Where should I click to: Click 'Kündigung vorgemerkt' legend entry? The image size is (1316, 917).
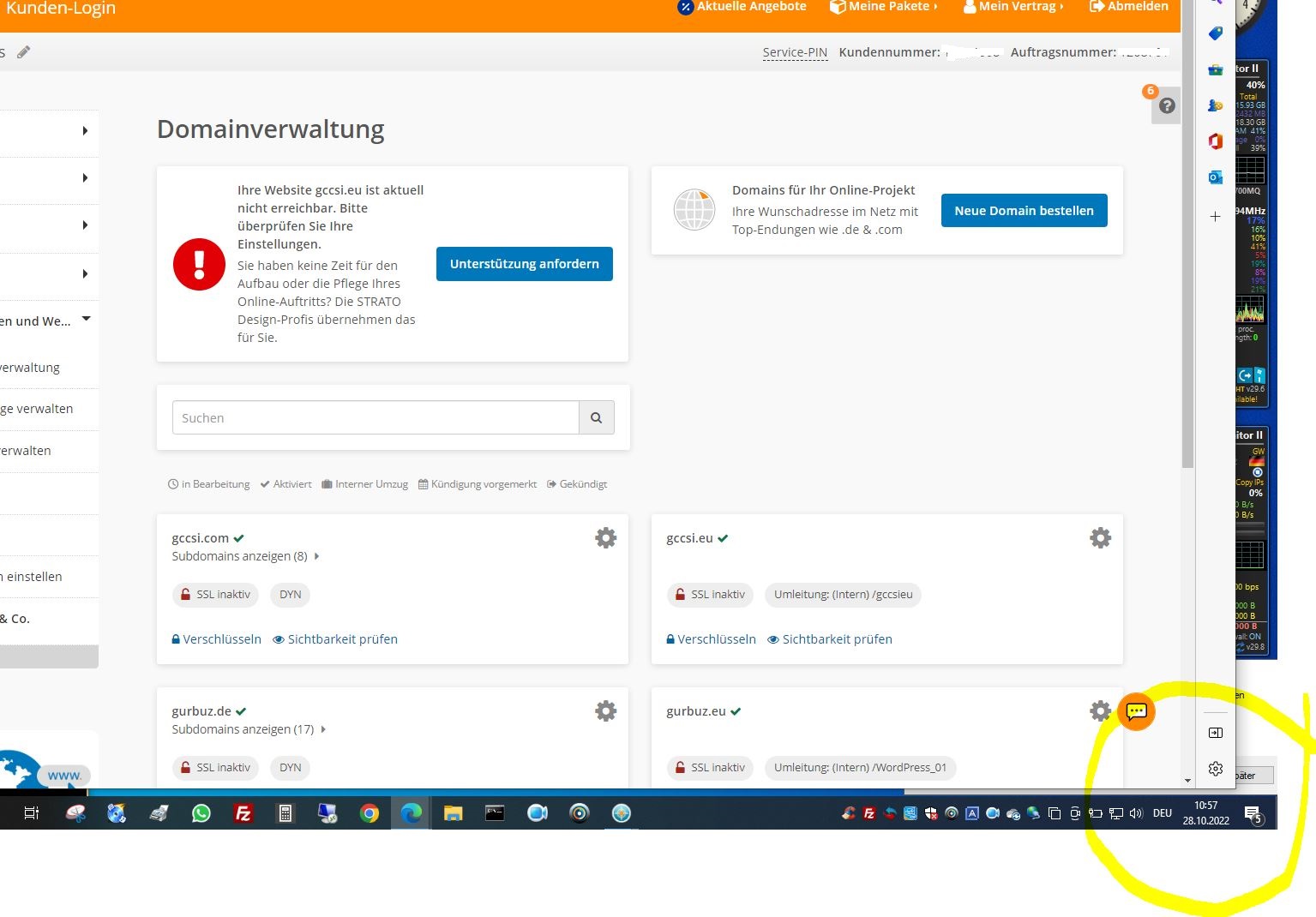click(x=478, y=484)
